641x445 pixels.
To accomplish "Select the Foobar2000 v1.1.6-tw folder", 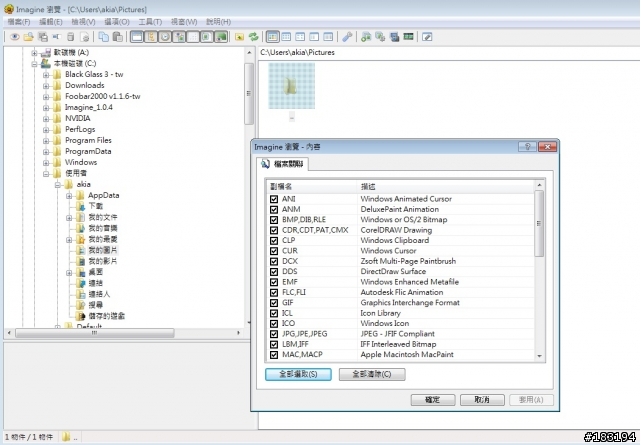I will (103, 96).
